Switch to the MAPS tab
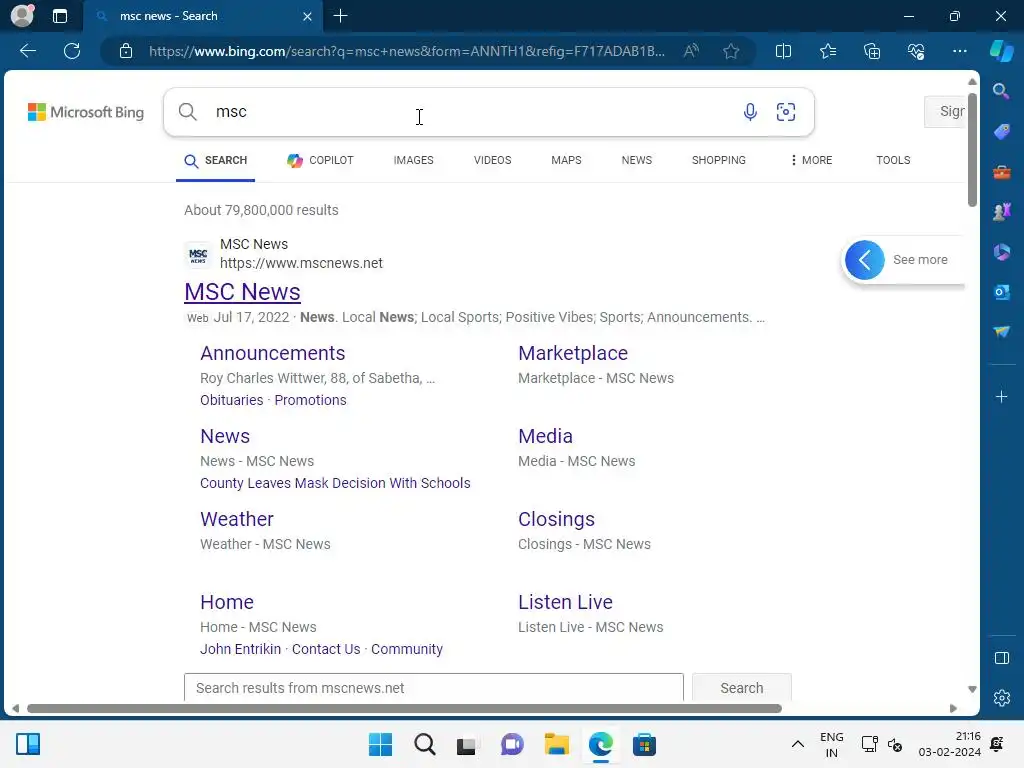 coord(566,160)
